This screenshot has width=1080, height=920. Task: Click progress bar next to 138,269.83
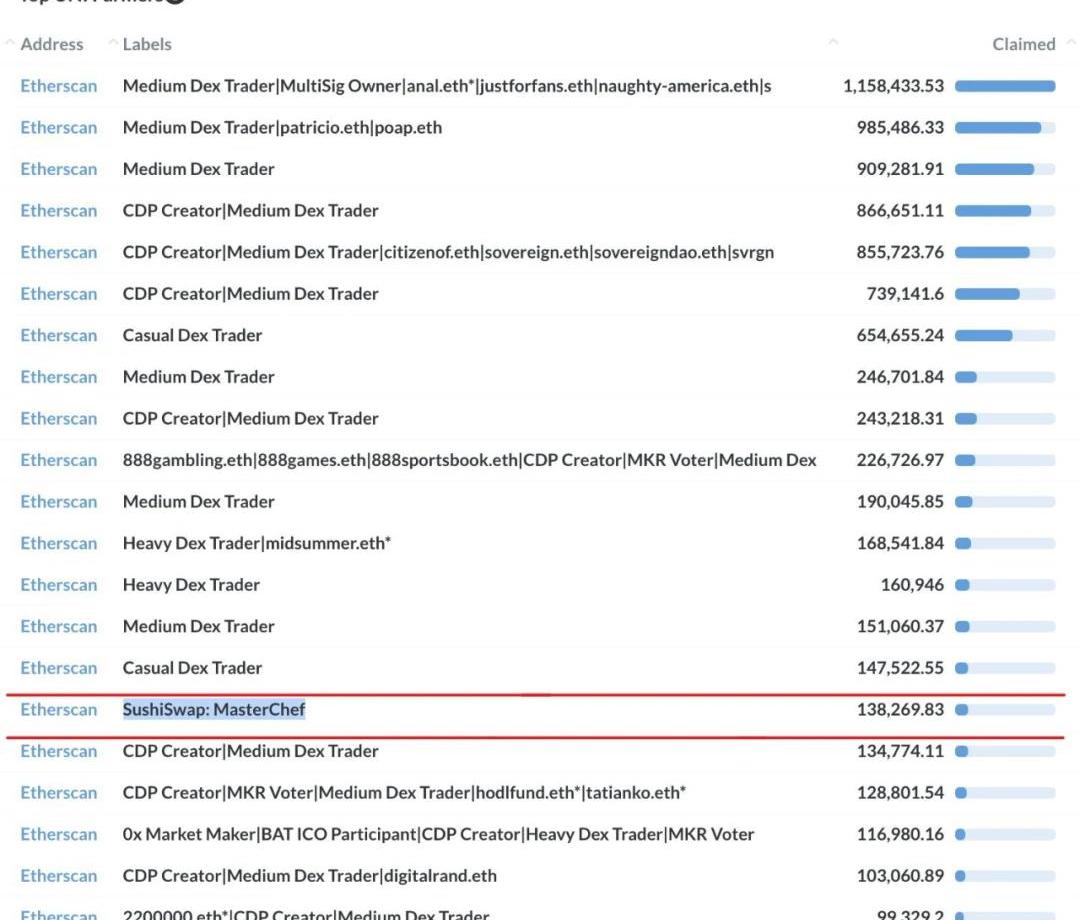(1004, 709)
